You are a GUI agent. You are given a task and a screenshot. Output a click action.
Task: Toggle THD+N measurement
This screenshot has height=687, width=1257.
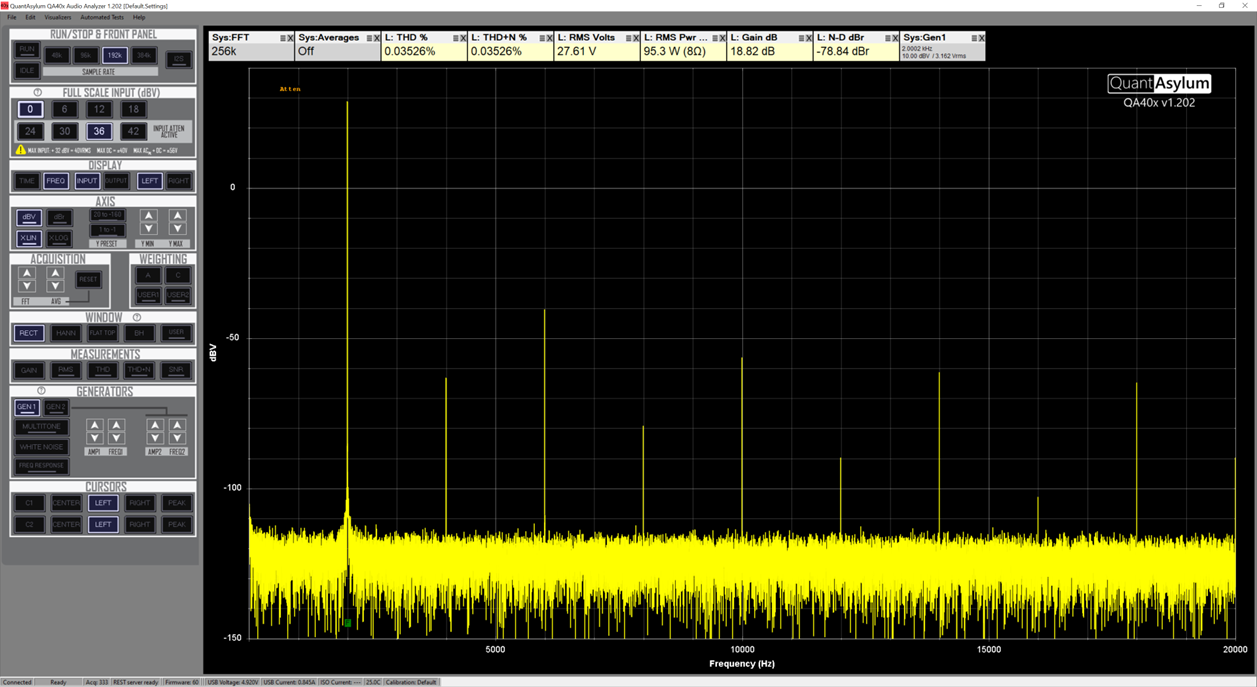pos(139,370)
